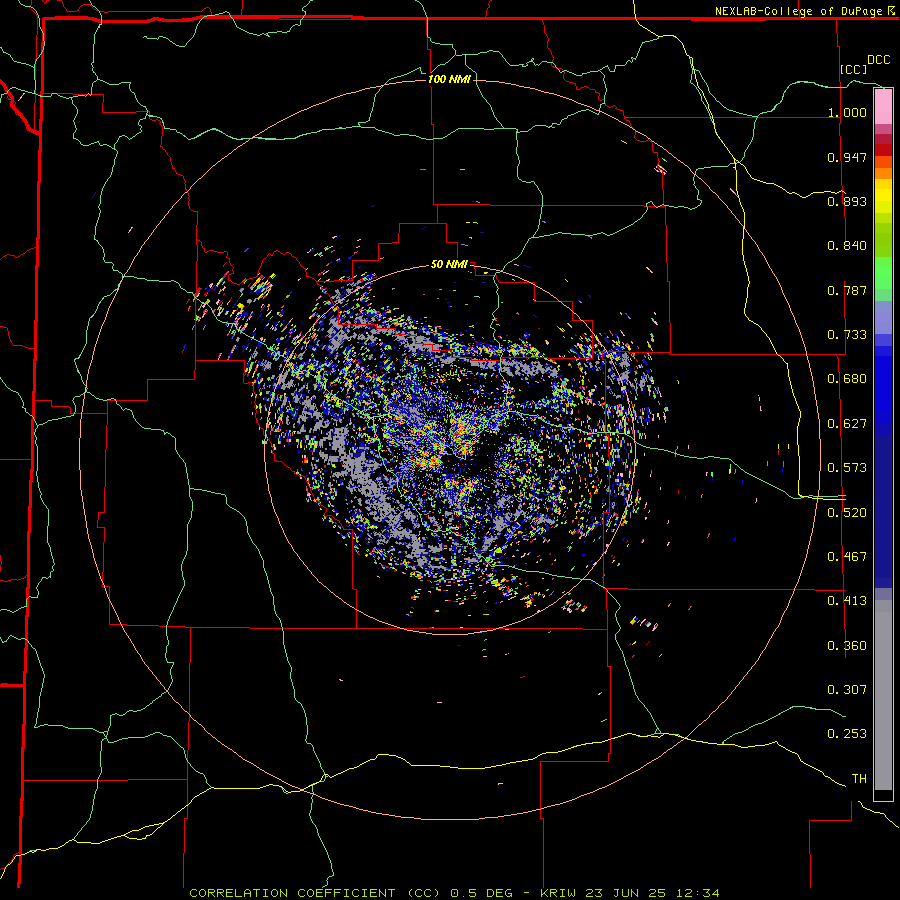This screenshot has width=900, height=900.
Task: Click the Correlation Coefficient caption at the bottom
Action: [454, 893]
